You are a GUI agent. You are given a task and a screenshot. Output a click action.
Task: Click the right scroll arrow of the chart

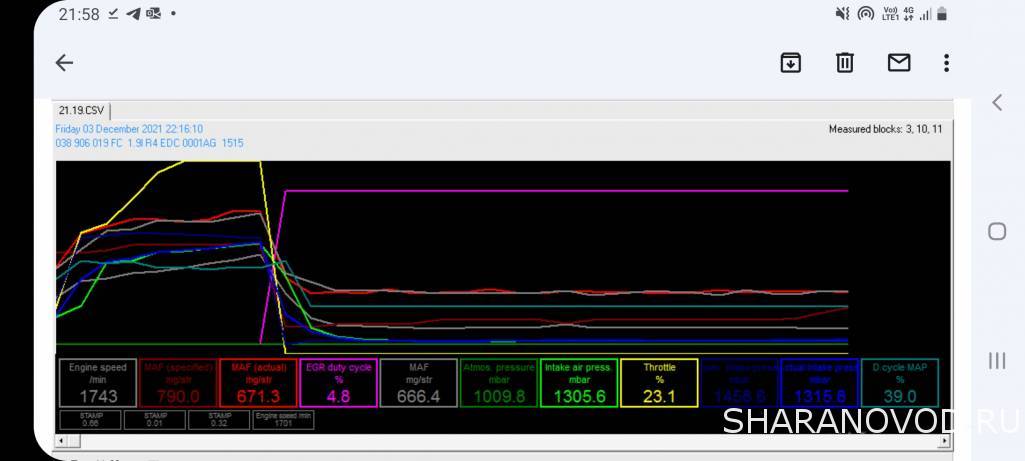tap(946, 441)
